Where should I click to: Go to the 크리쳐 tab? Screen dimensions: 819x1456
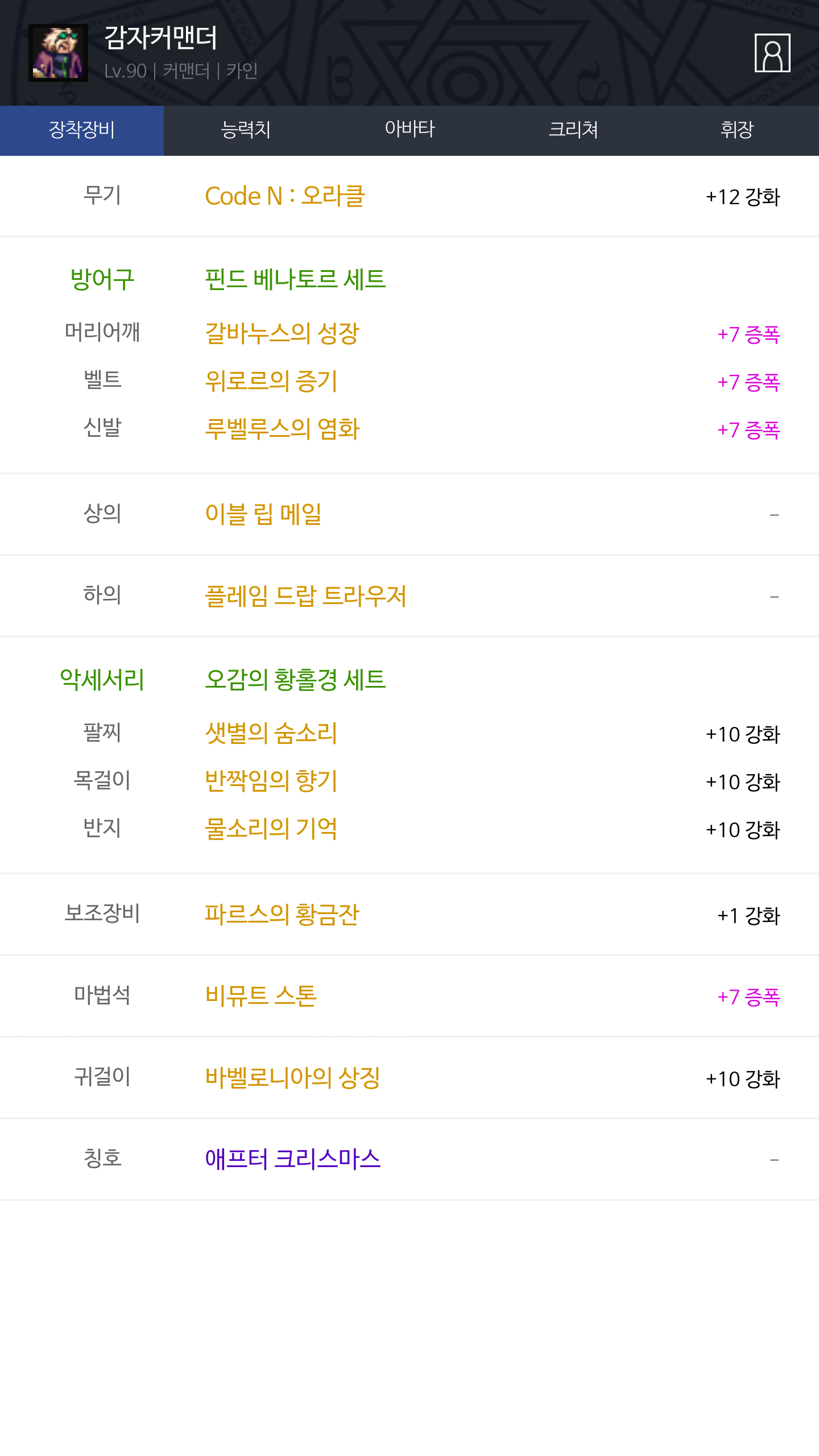click(x=573, y=130)
